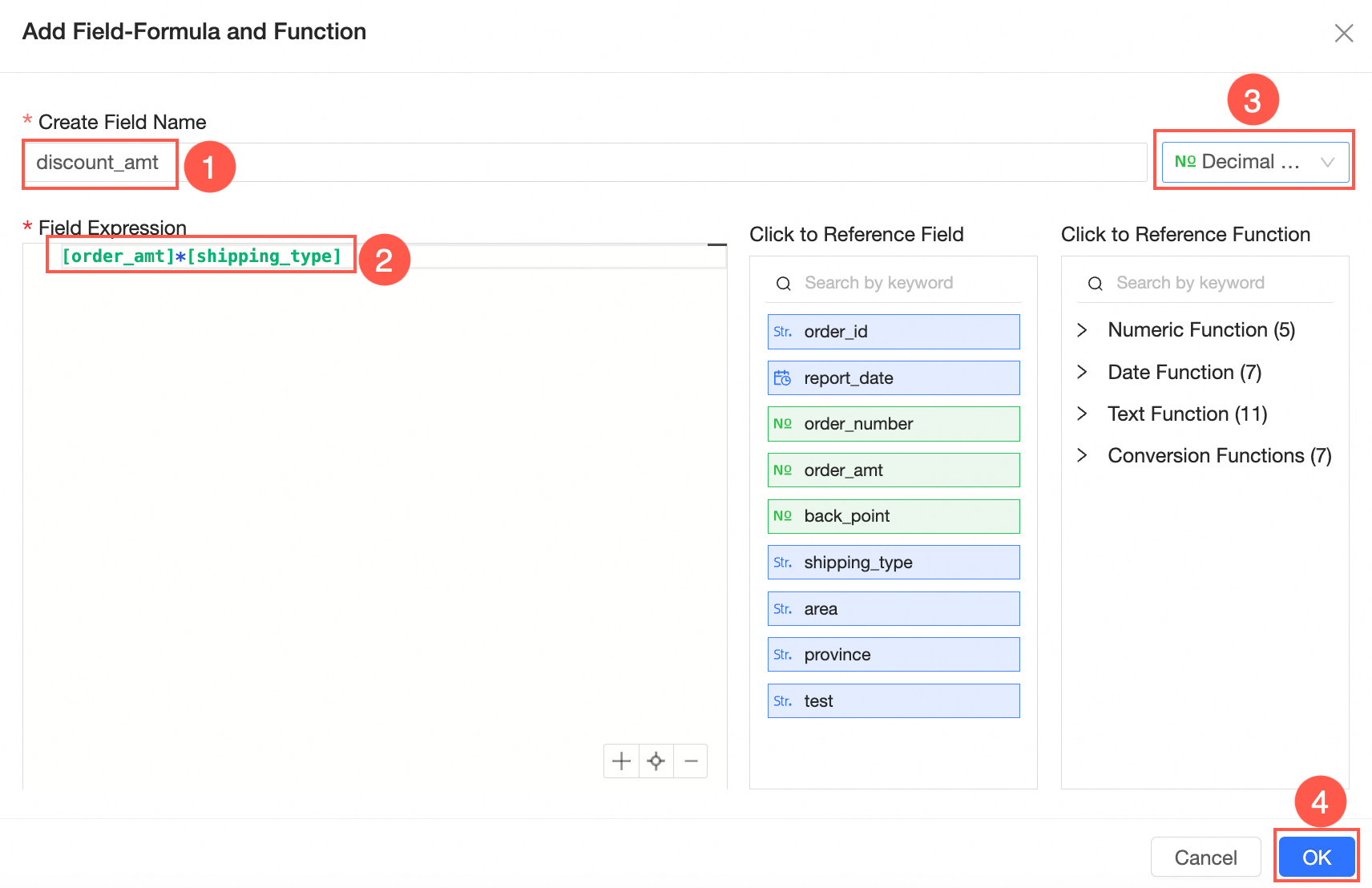
Task: Collapse the field expression editor bar
Action: pyautogui.click(x=717, y=244)
